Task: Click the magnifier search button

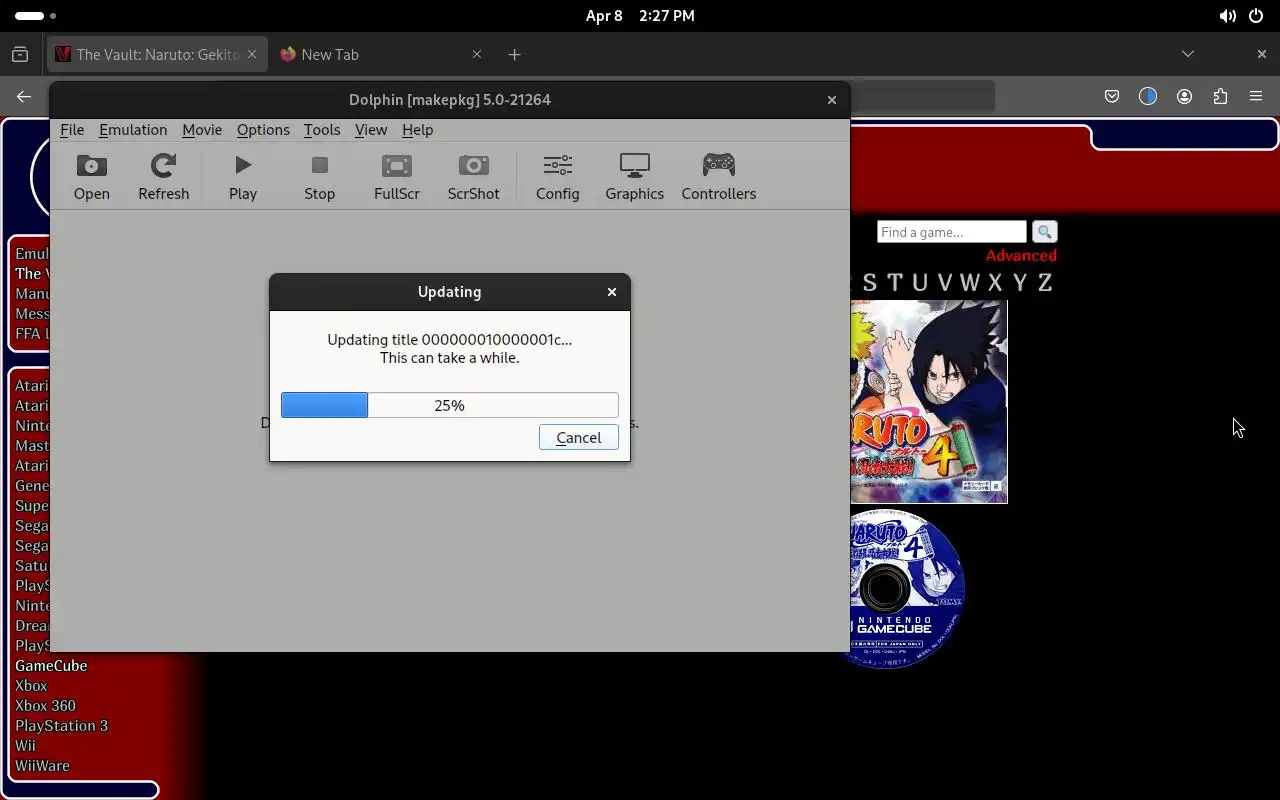Action: [1044, 232]
